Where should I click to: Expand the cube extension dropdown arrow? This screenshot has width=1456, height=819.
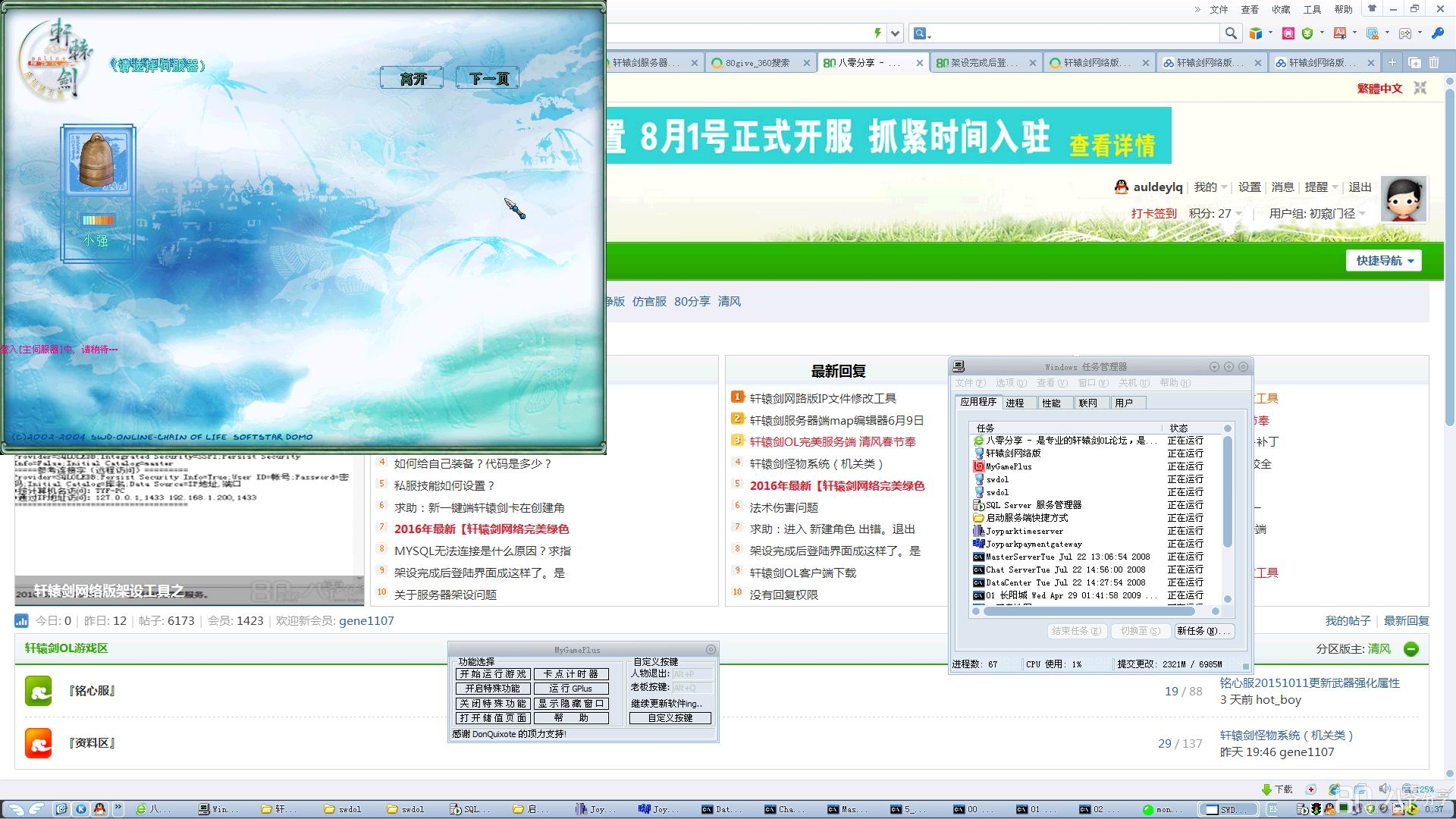[x=1270, y=33]
